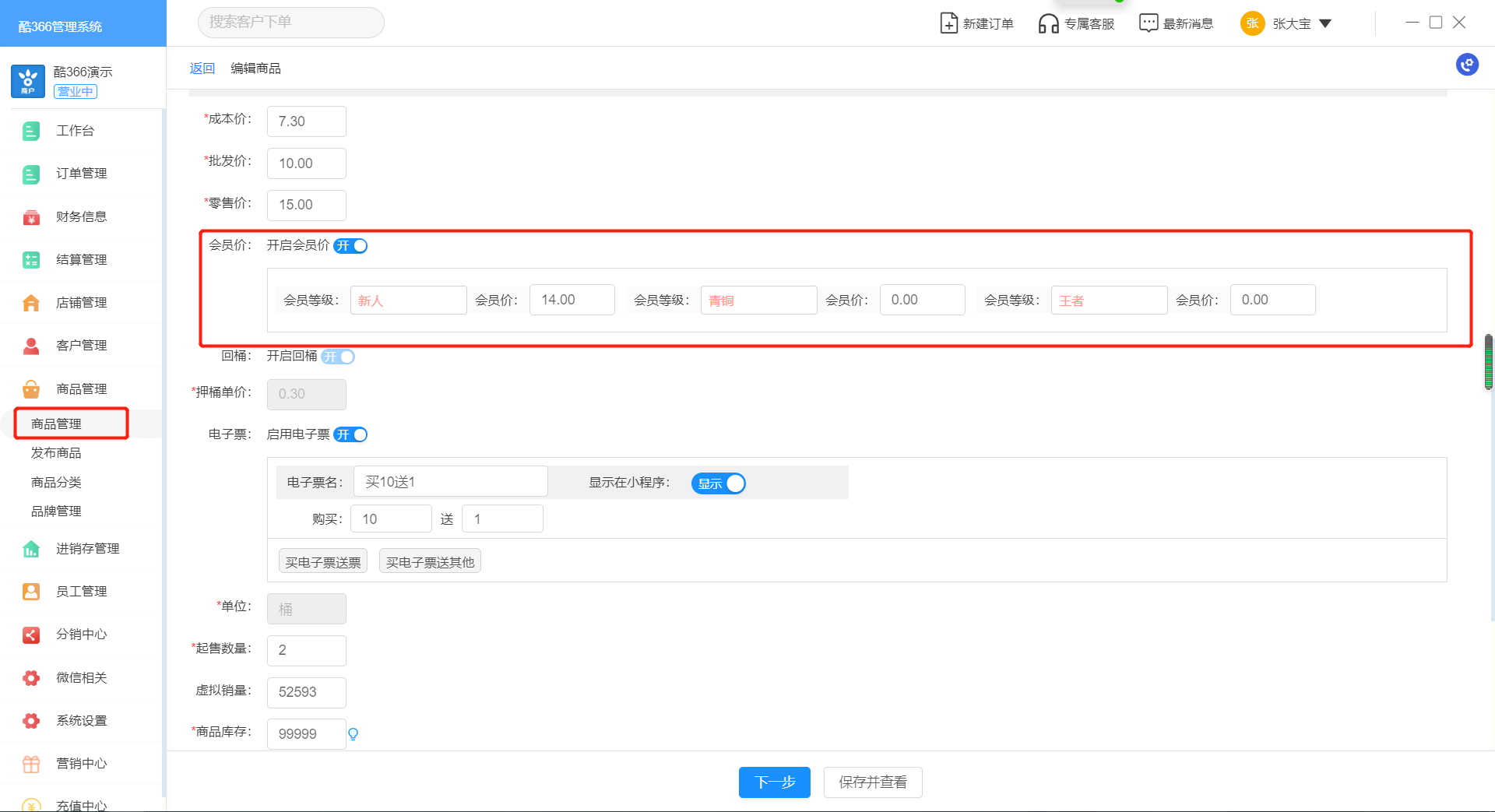Viewport: 1495px width, 812px height.
Task: Collapse the 商品管理 sidebar section
Action: point(81,388)
